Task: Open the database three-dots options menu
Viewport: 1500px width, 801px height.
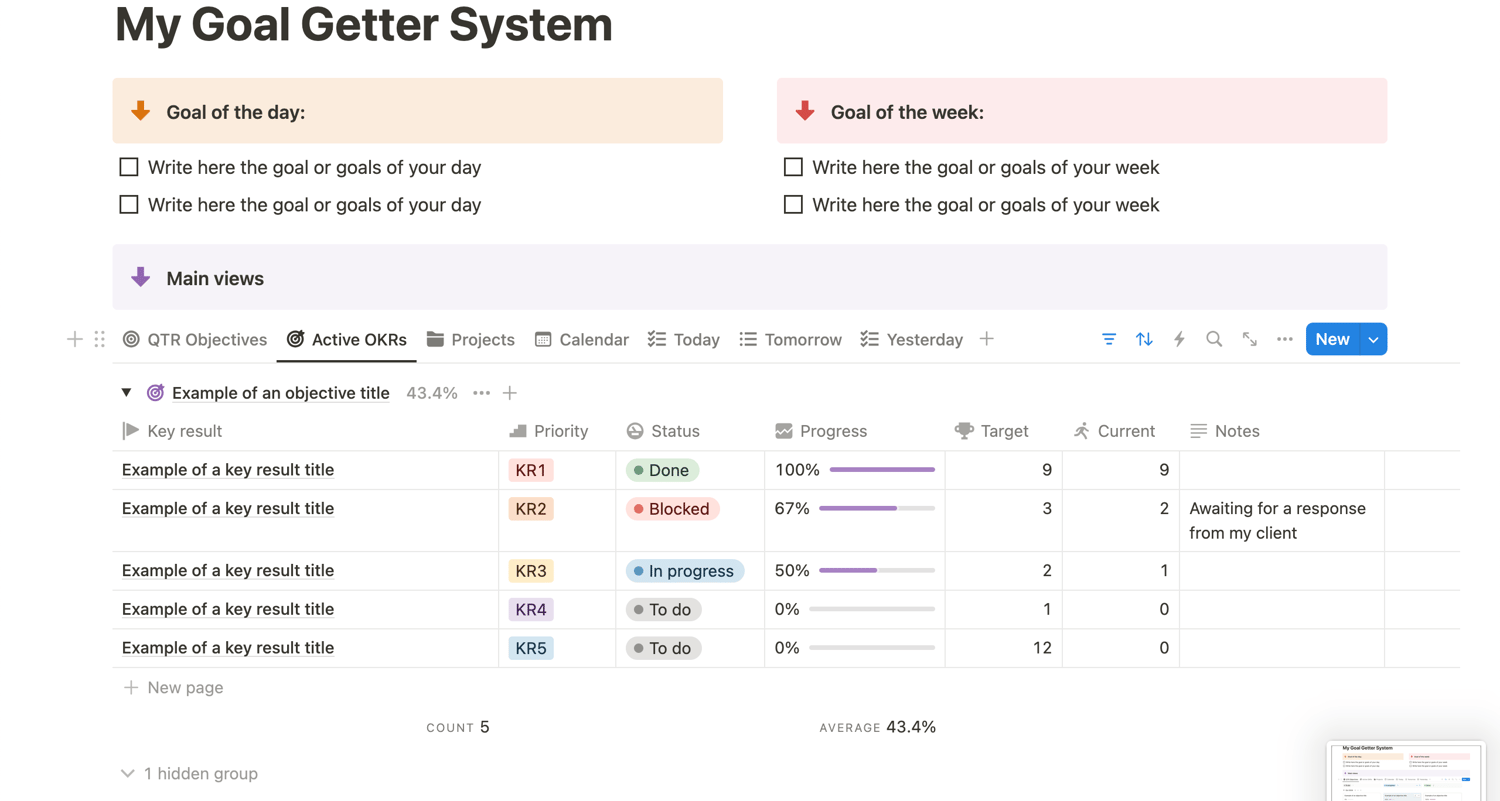Action: point(1285,339)
